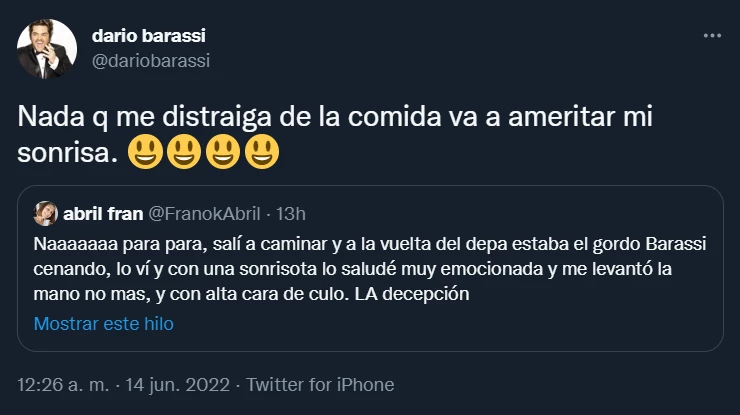This screenshot has height=415, width=740.
Task: Open the abril fran name in quoted tweet
Action: pyautogui.click(x=103, y=213)
